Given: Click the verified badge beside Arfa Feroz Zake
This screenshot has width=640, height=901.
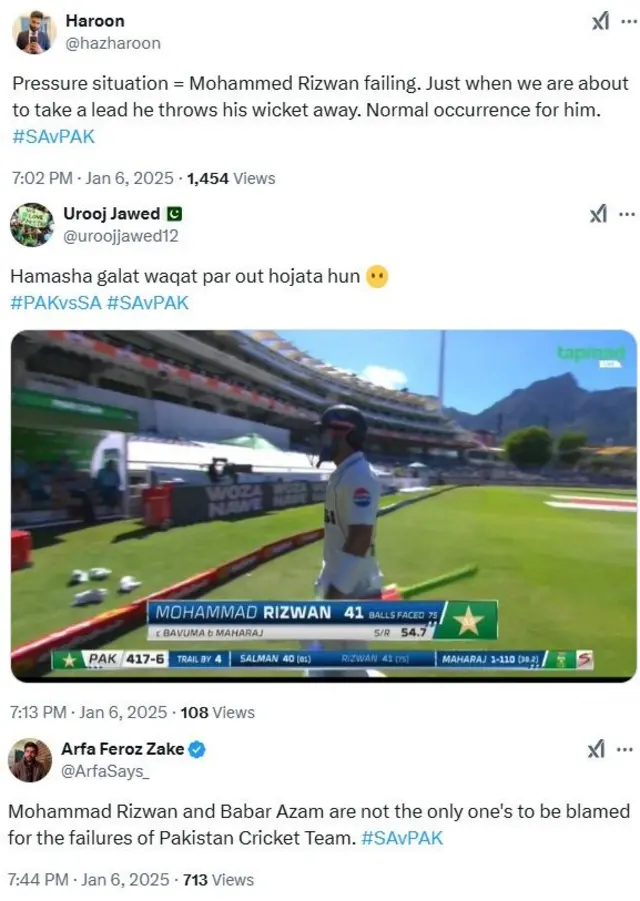Looking at the screenshot, I should click(x=198, y=749).
